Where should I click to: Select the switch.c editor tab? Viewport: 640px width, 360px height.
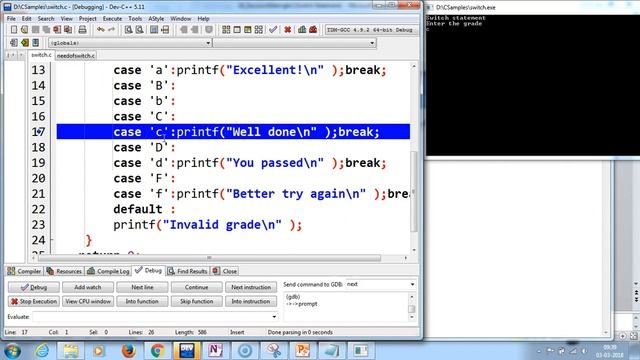coord(41,55)
